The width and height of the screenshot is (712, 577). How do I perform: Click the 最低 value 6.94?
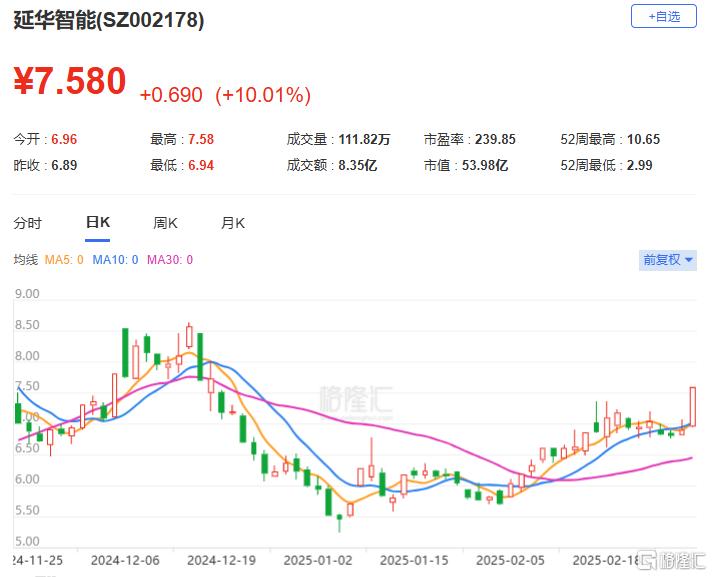click(x=201, y=165)
